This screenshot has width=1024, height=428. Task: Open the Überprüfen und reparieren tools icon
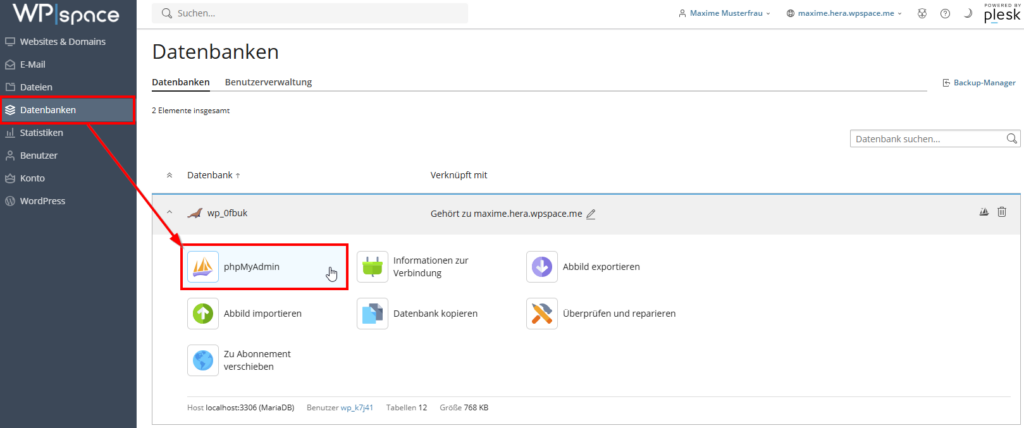coord(542,314)
